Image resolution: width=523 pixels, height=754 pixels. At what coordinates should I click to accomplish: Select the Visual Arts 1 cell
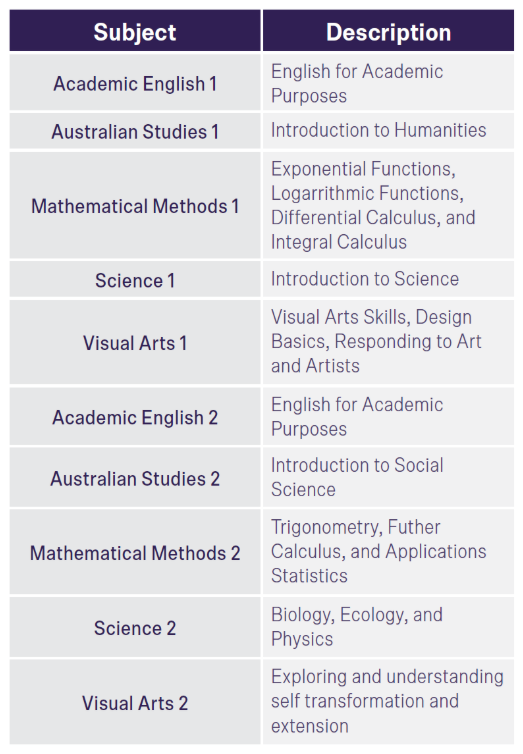(135, 342)
